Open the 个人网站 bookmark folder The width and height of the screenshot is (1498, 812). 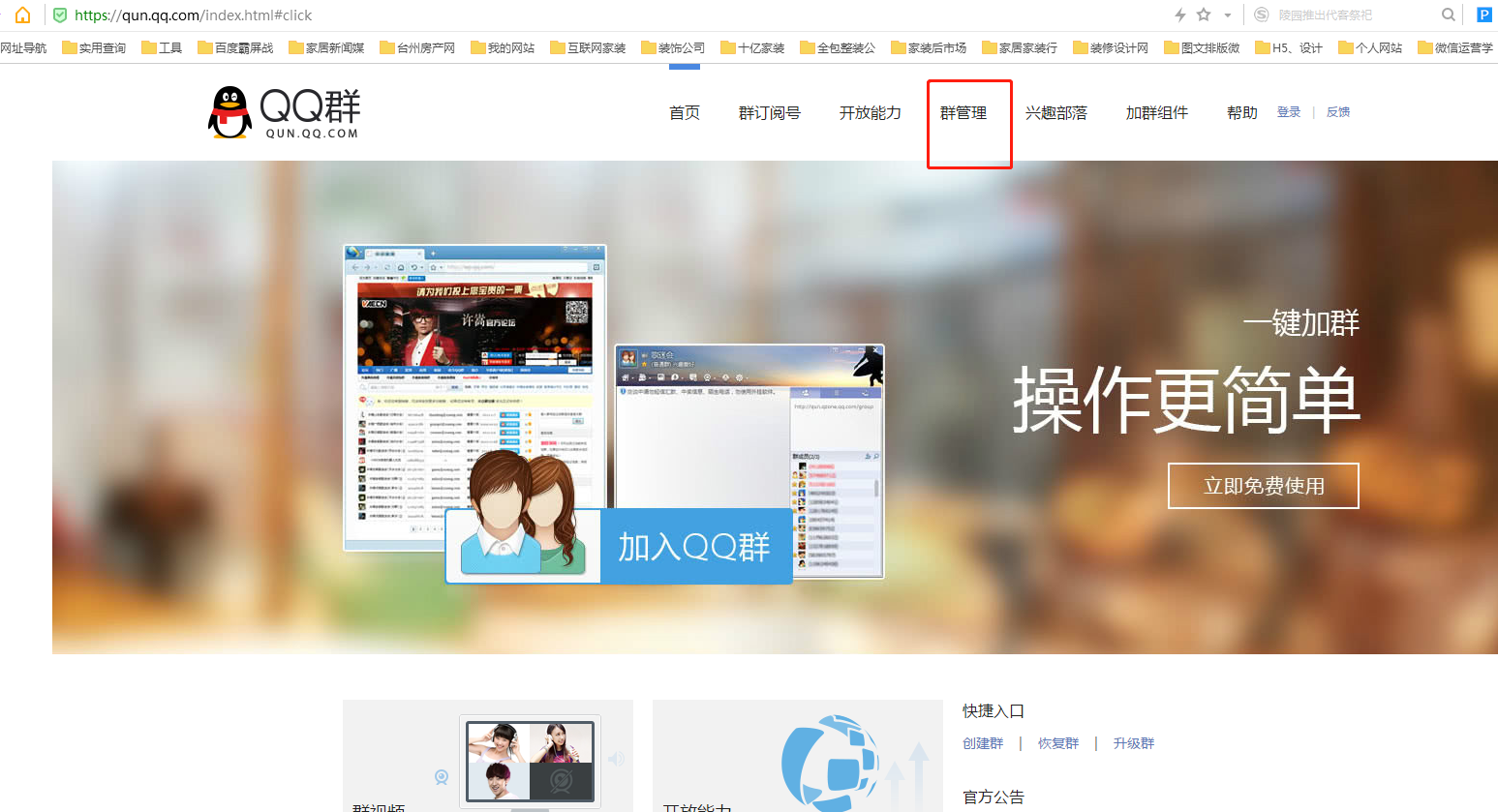[1370, 47]
